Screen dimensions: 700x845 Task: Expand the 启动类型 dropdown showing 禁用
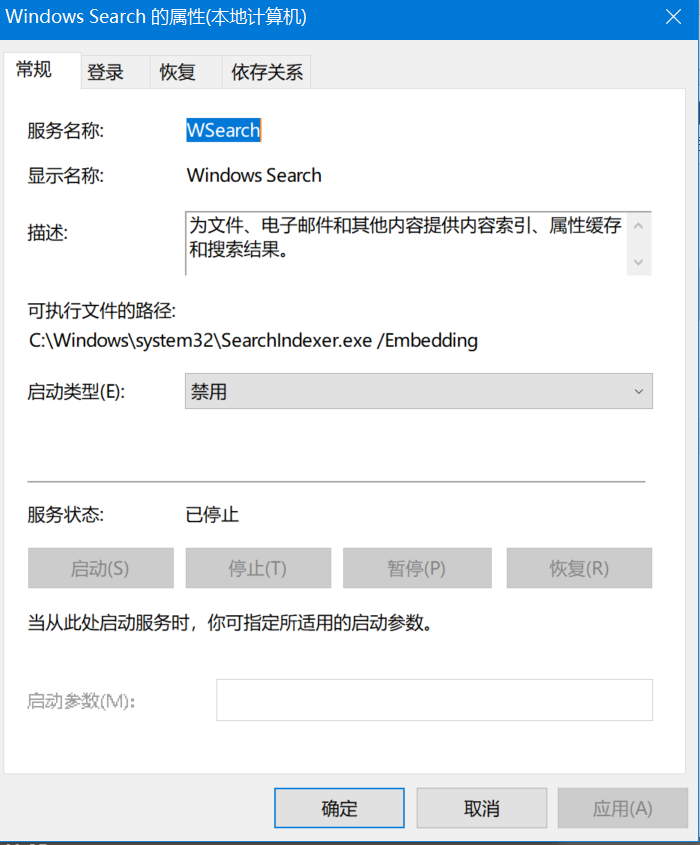[418, 392]
